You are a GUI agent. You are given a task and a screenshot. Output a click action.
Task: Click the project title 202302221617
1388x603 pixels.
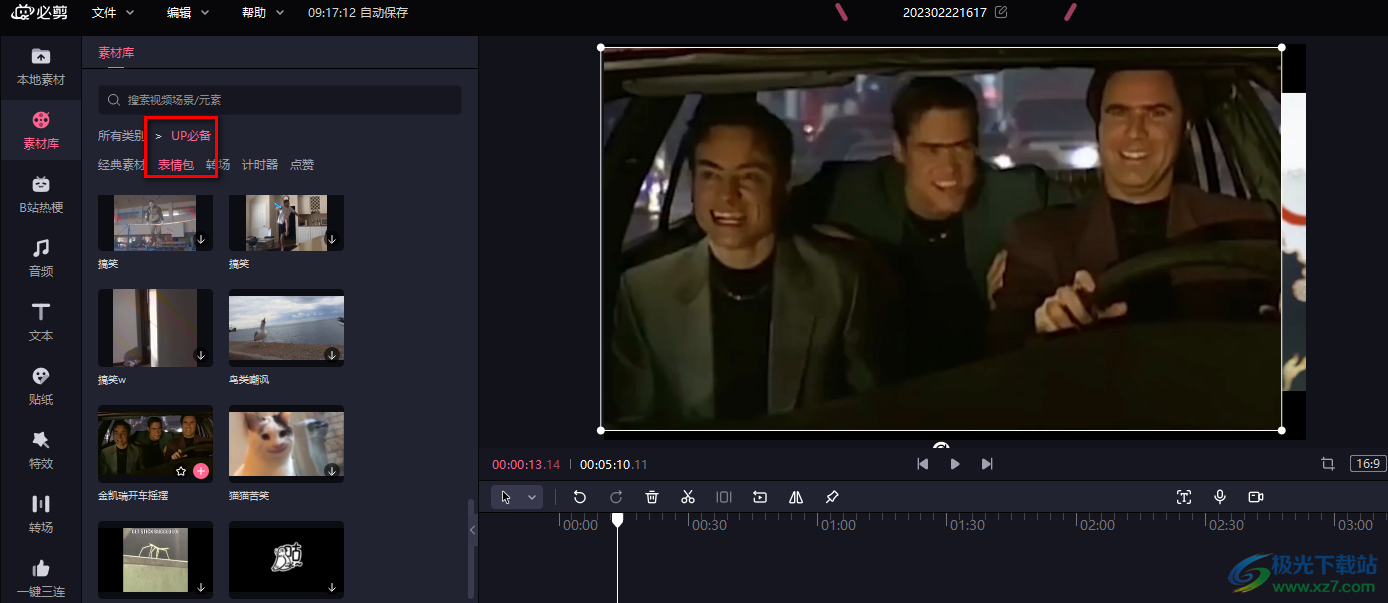[x=945, y=13]
